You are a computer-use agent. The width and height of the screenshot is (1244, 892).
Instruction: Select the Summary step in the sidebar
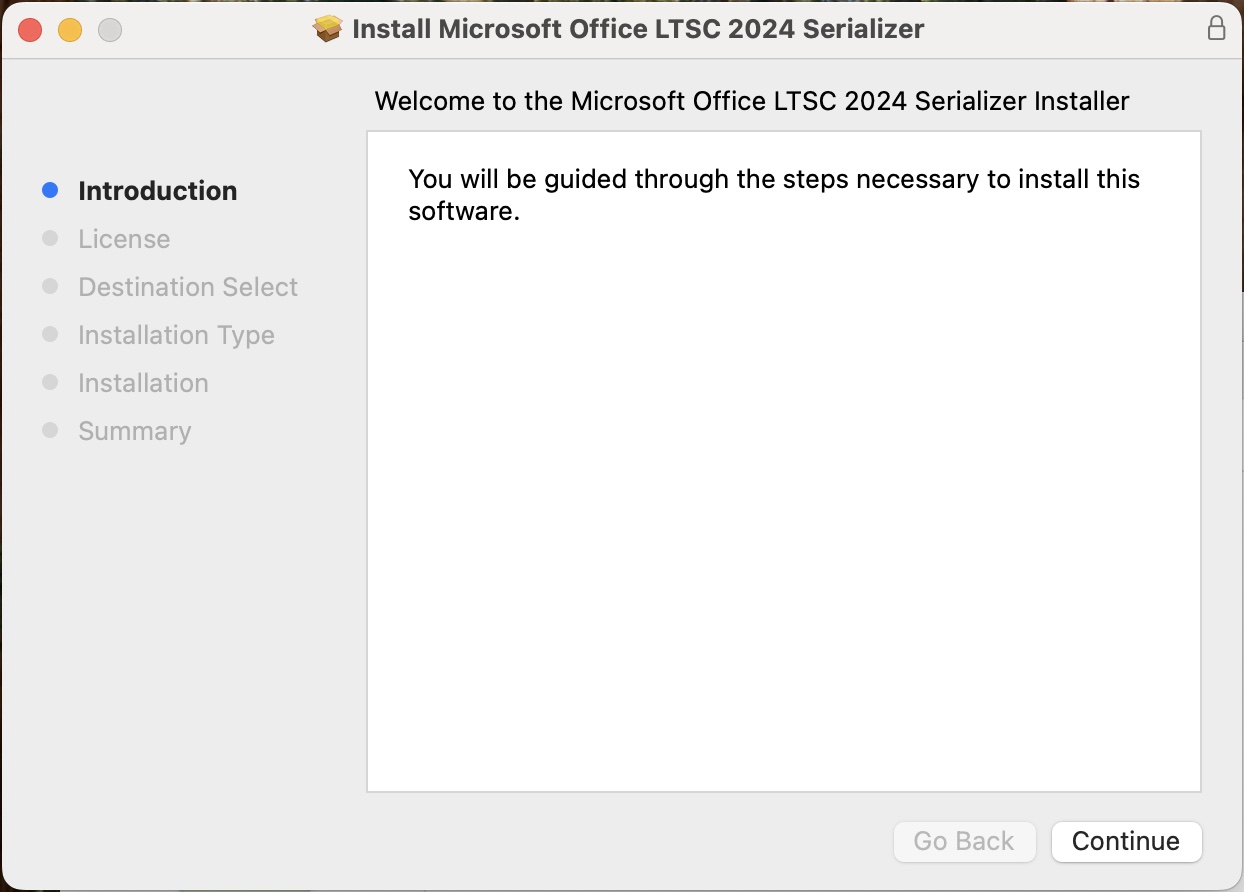pos(134,431)
